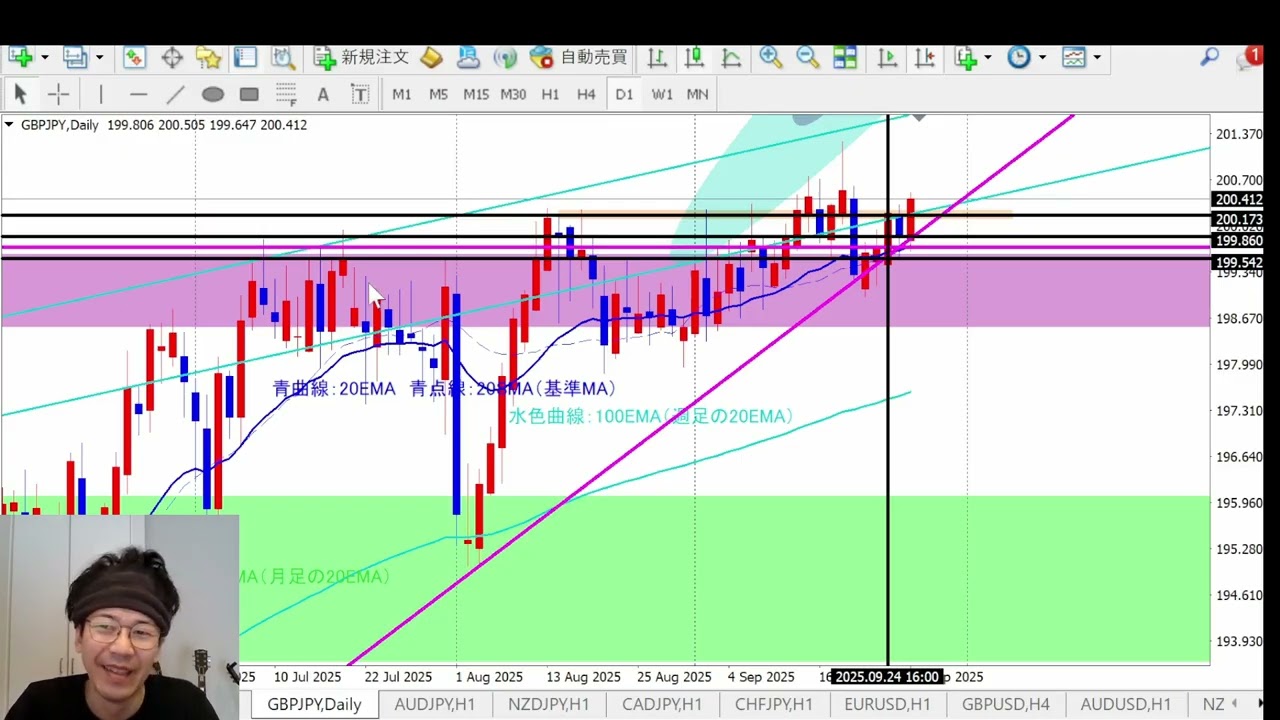Toggle 自動売買 auto trading
The height and width of the screenshot is (720, 1280).
pyautogui.click(x=581, y=57)
